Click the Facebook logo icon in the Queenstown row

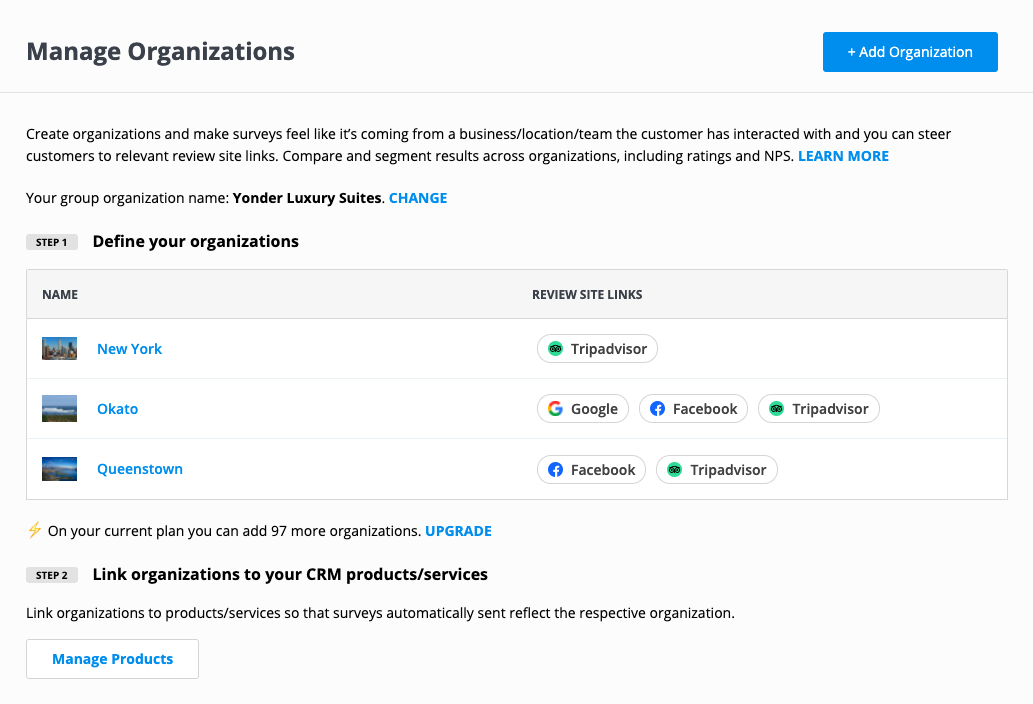coord(555,470)
